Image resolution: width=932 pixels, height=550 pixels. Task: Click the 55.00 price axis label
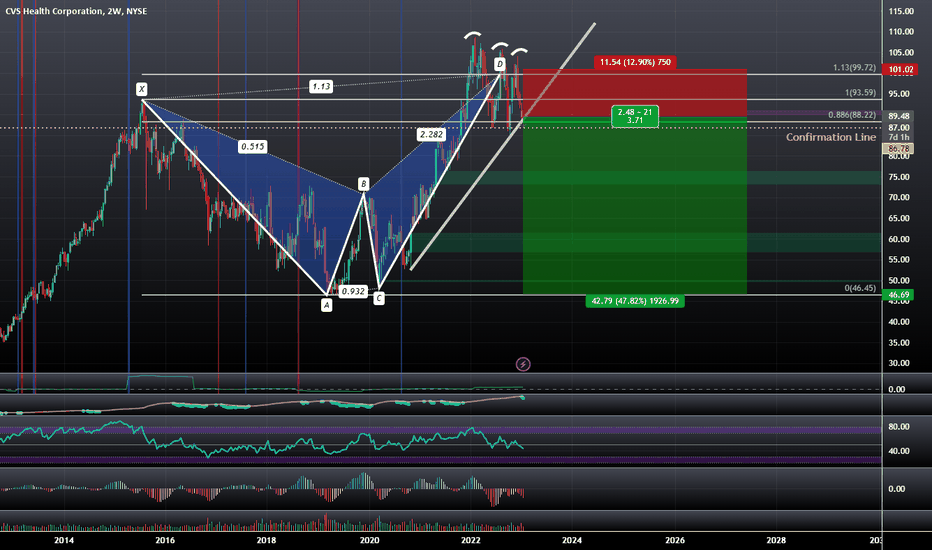point(899,259)
